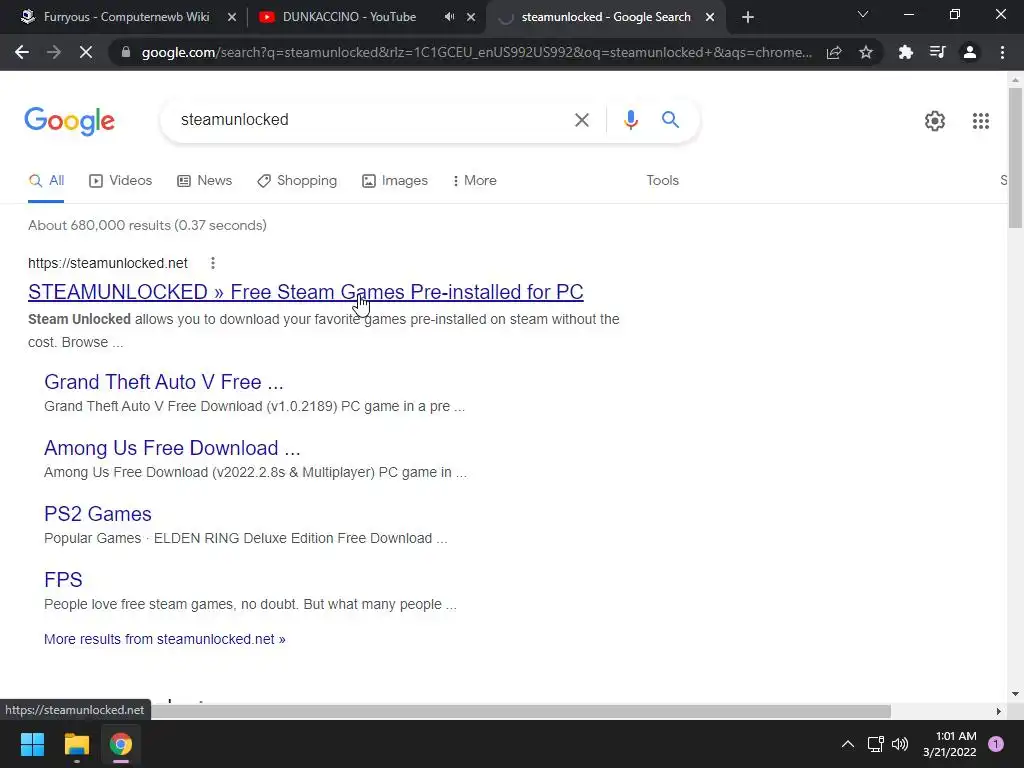Image resolution: width=1024 pixels, height=768 pixels.
Task: Open the volume tray icon
Action: (x=900, y=744)
